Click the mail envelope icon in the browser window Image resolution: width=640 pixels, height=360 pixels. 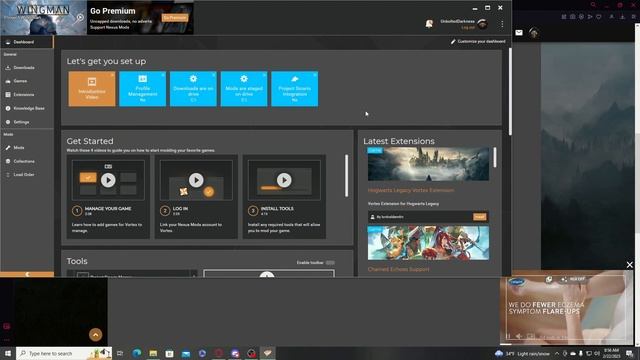coord(519,33)
